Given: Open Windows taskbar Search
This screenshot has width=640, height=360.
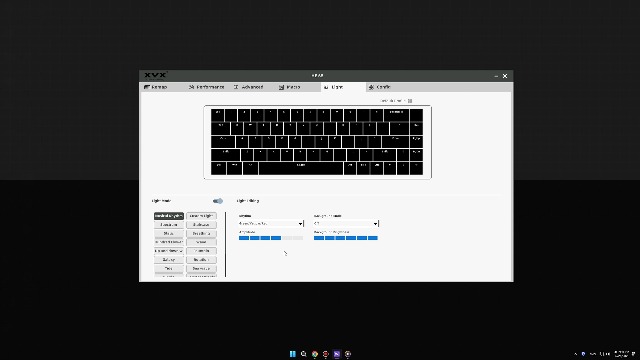Looking at the screenshot, I should [x=304, y=354].
